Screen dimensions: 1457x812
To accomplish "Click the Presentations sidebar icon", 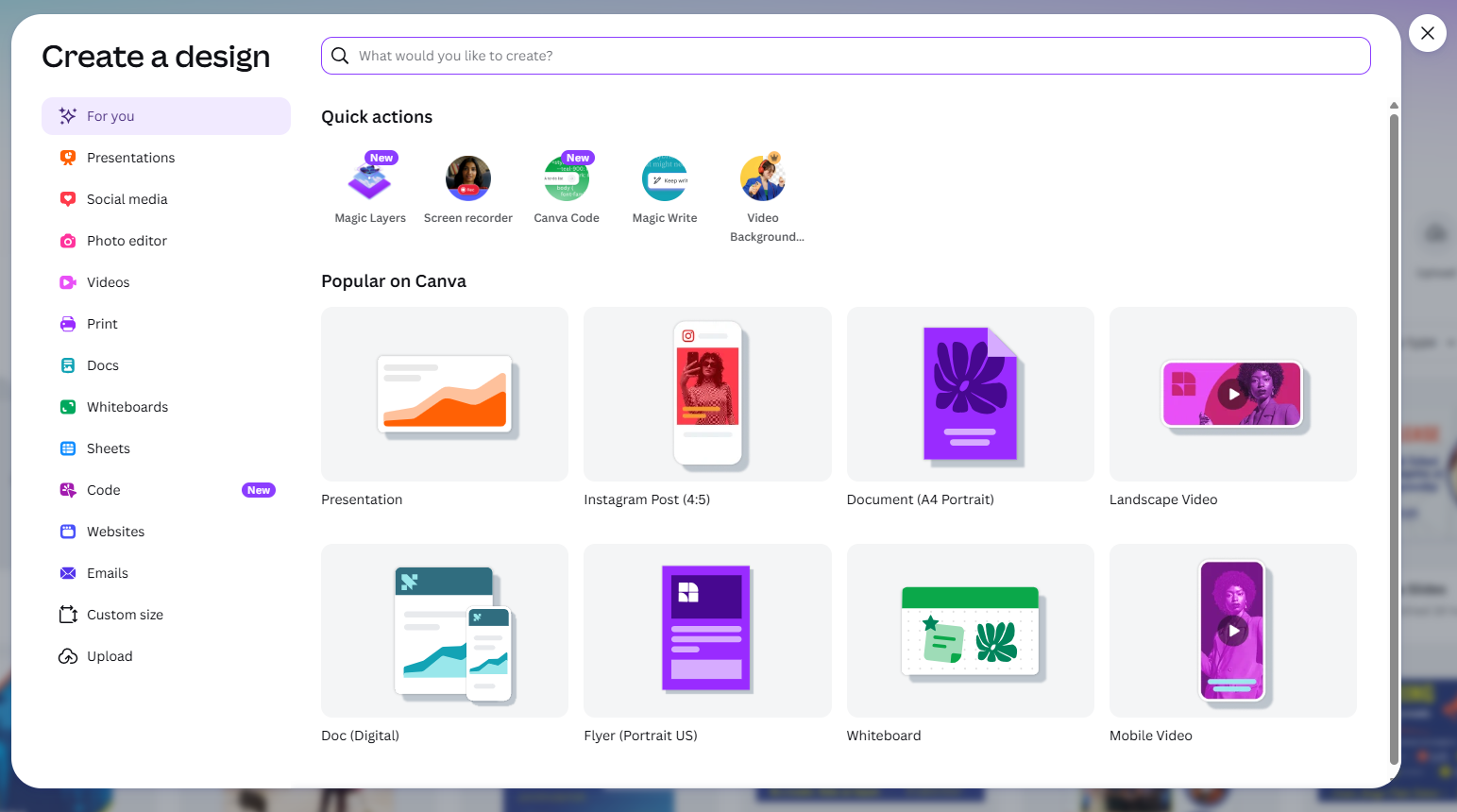I will coord(68,158).
